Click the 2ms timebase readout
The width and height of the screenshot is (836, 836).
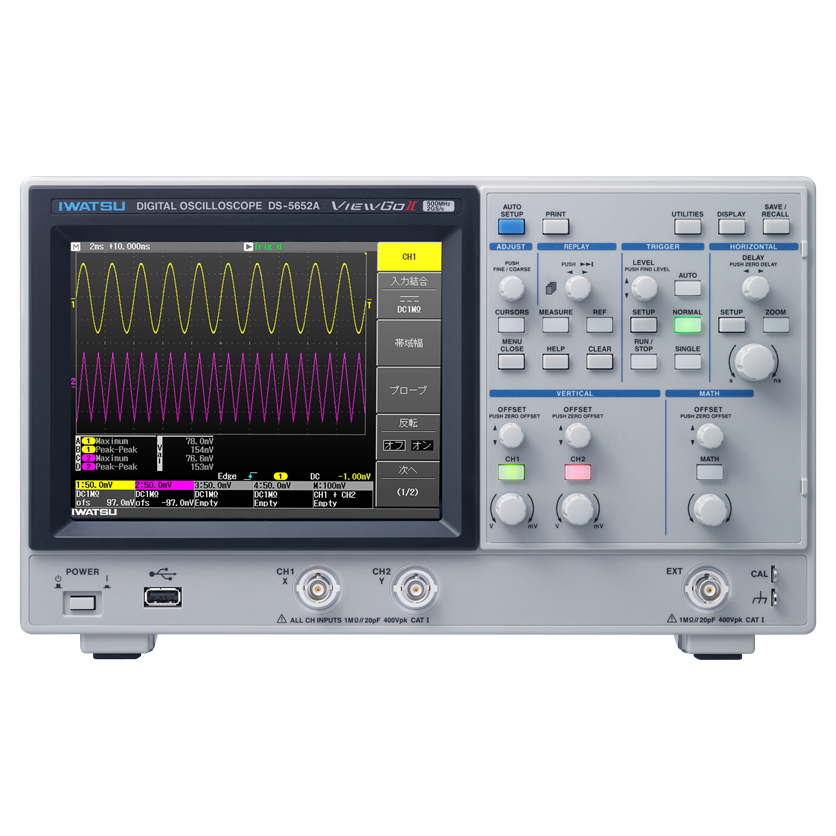tap(97, 246)
